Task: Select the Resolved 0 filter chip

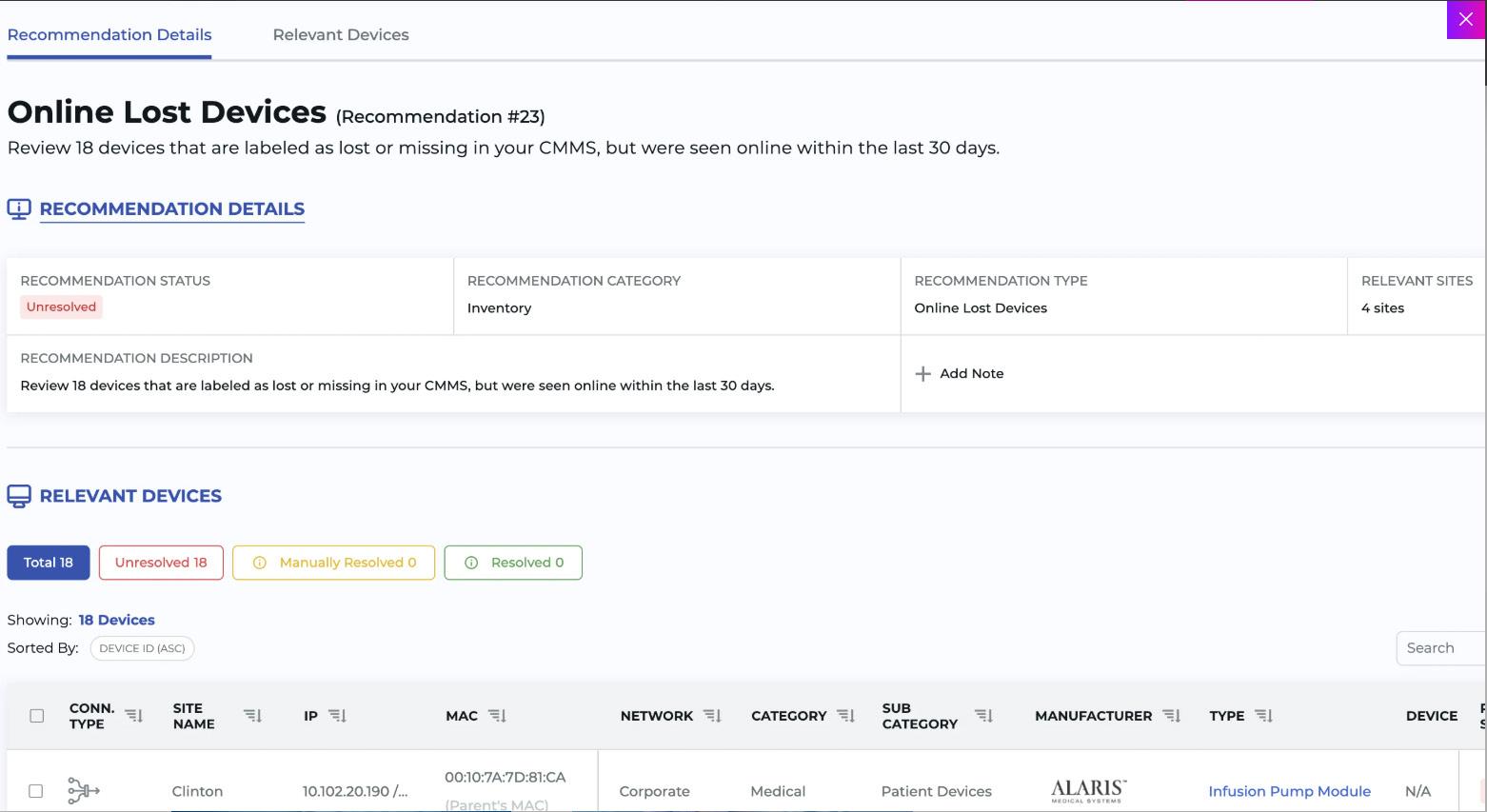Action: [513, 563]
